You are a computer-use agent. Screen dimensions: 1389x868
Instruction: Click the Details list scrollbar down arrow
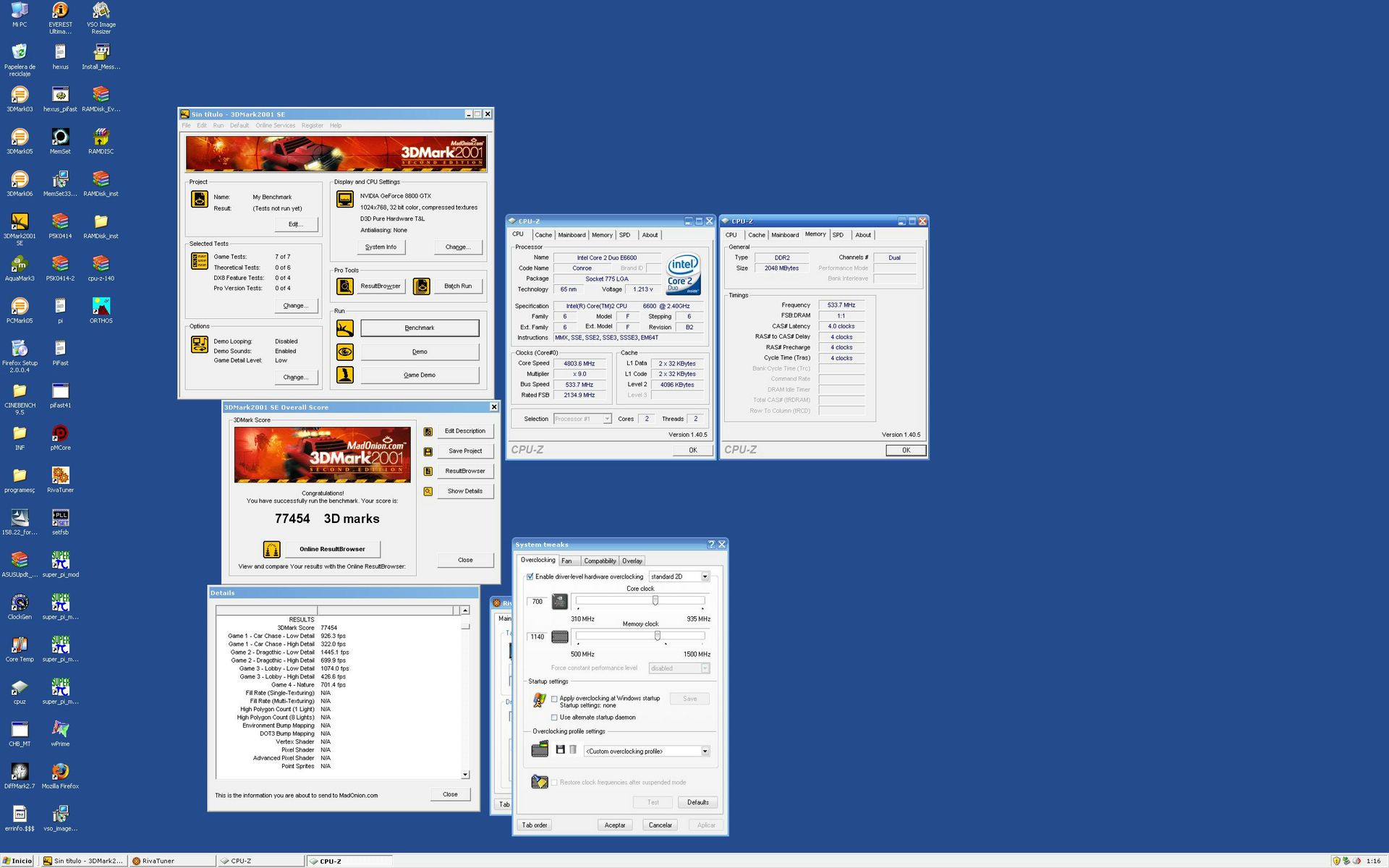(465, 775)
